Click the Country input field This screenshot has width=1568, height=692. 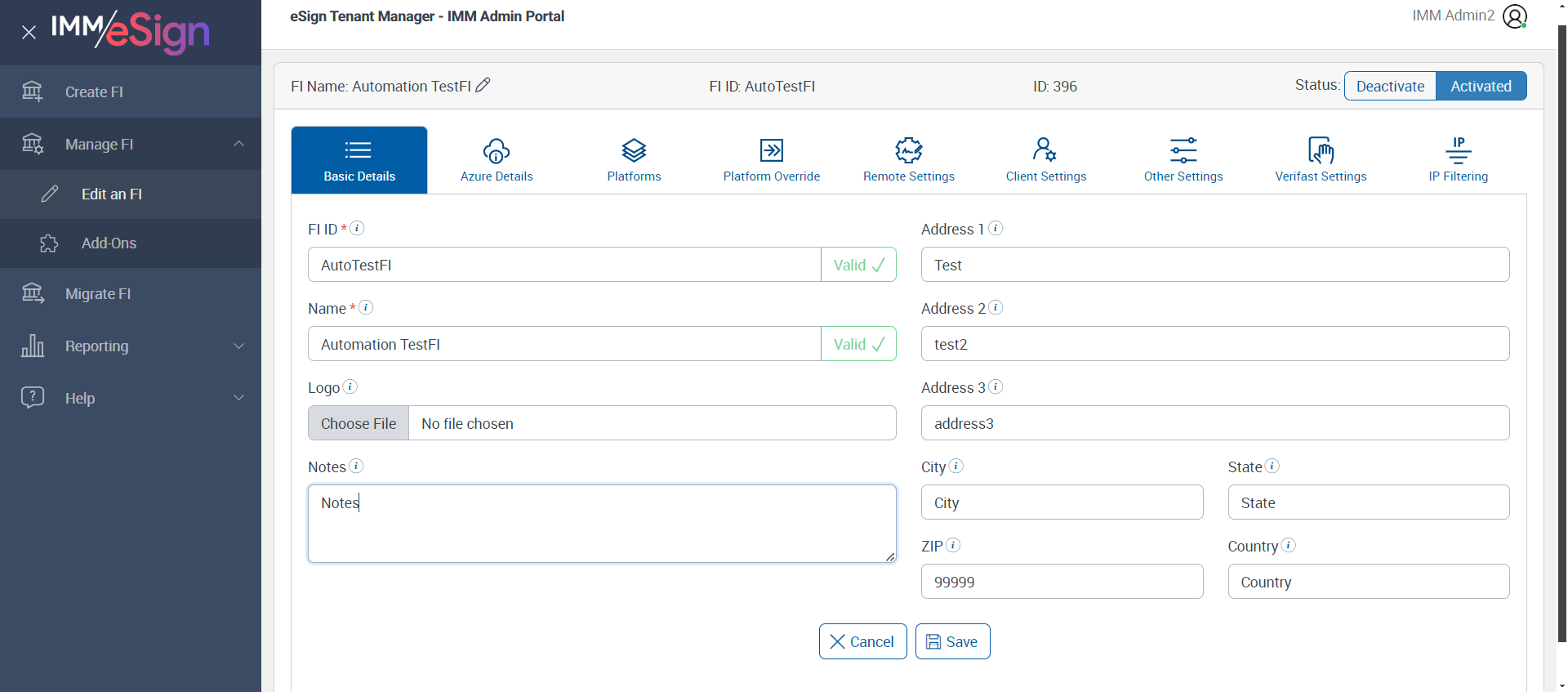1369,582
